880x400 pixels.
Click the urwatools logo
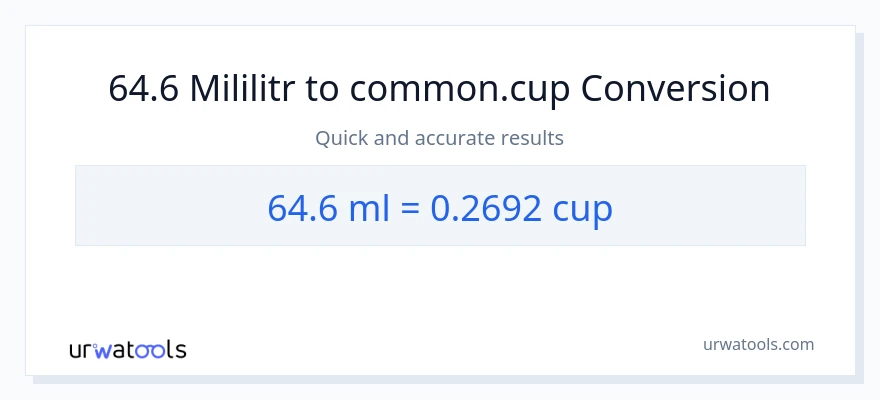coord(127,349)
